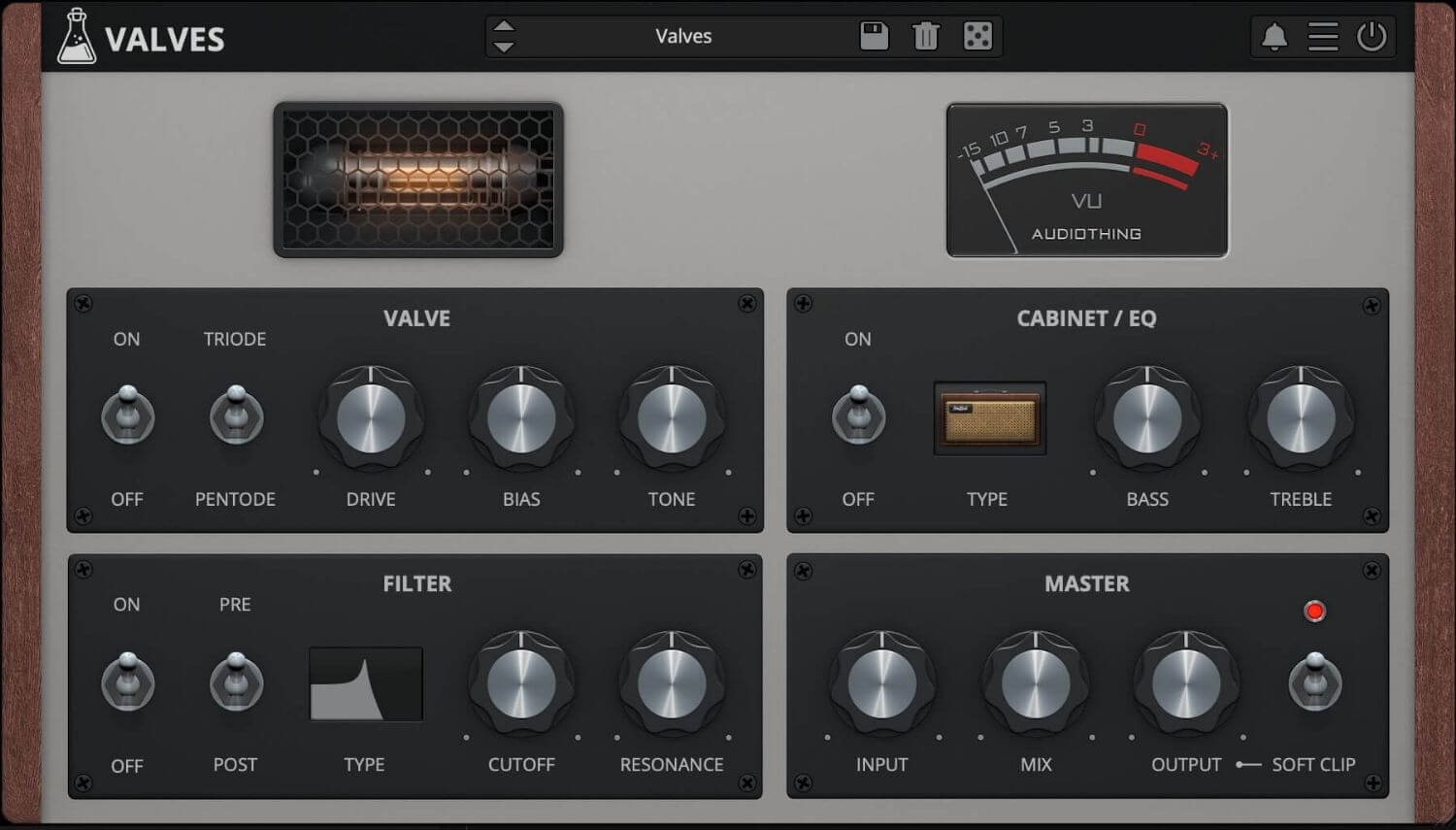Toggle the Soft Clip switch
This screenshot has height=830, width=1456.
pos(1314,681)
